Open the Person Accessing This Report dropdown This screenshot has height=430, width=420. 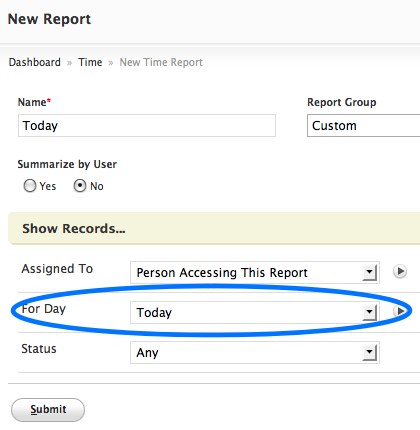point(255,273)
